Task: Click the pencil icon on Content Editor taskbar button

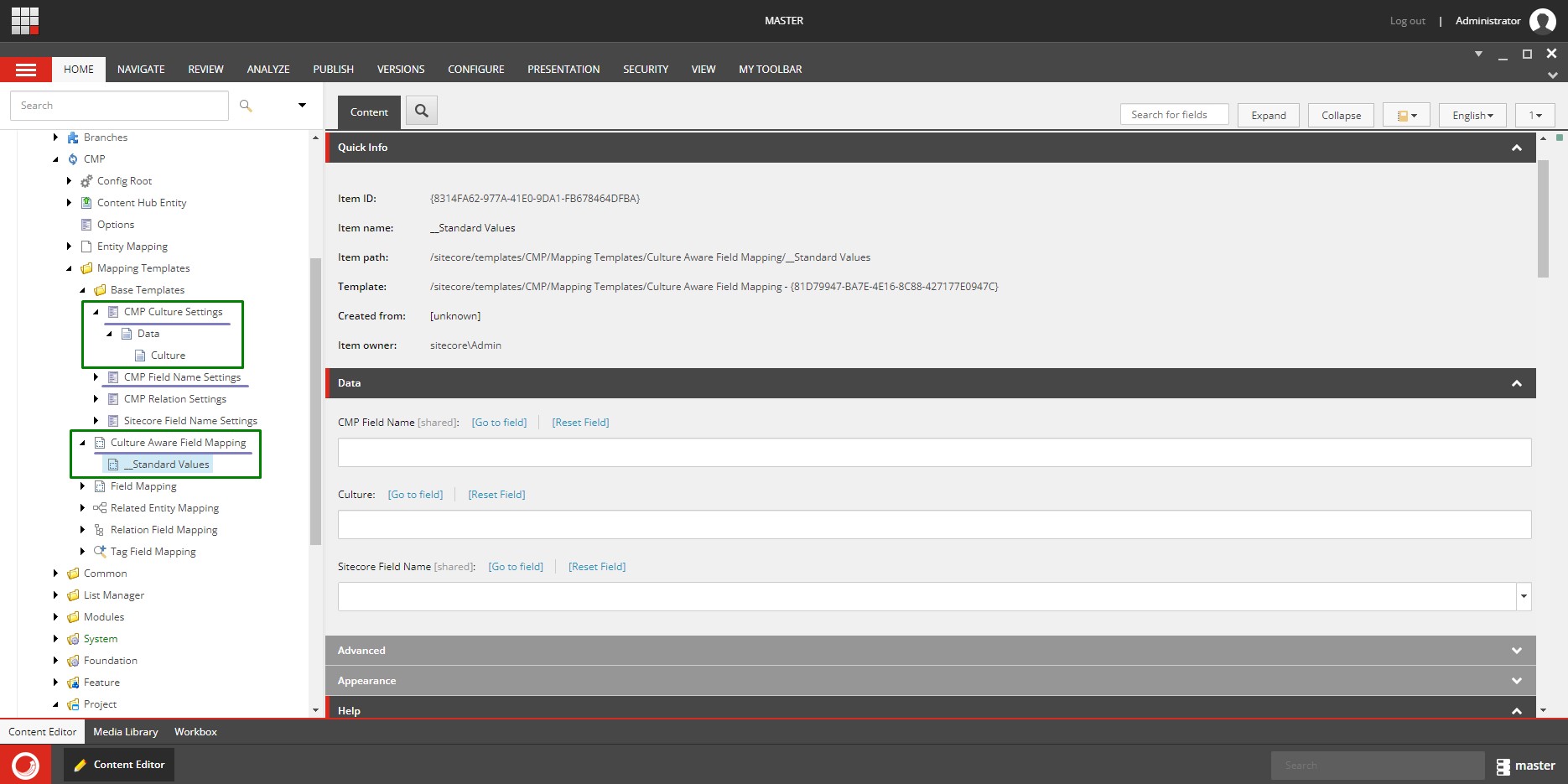Action: point(80,765)
